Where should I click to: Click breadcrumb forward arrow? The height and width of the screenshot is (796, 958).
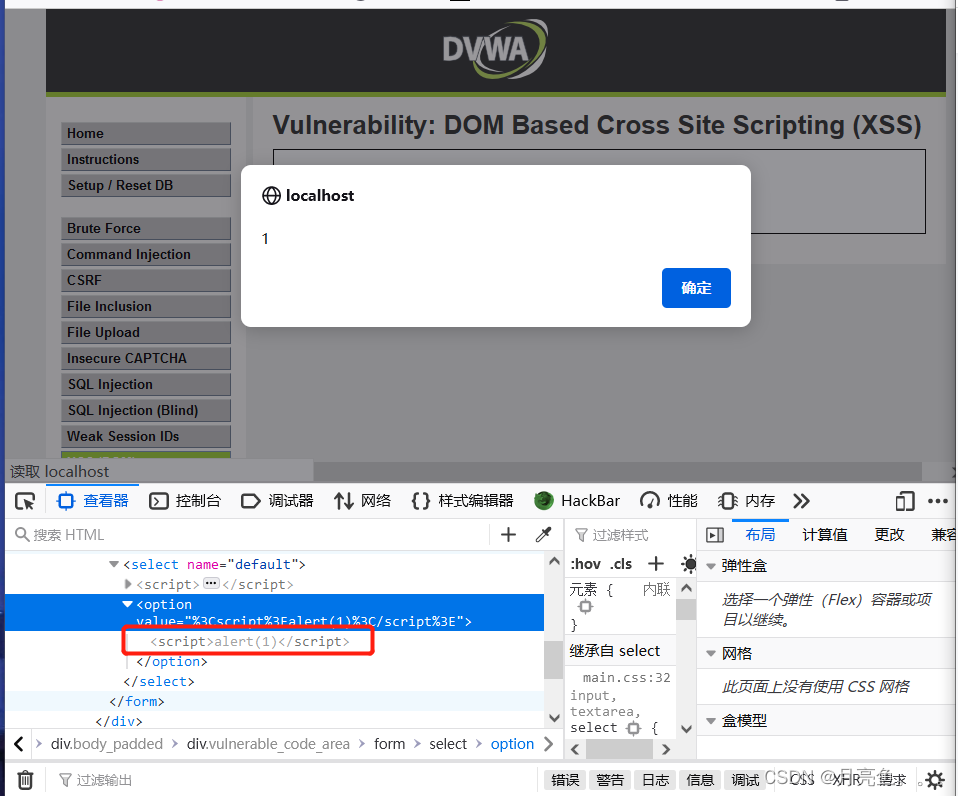[x=548, y=744]
